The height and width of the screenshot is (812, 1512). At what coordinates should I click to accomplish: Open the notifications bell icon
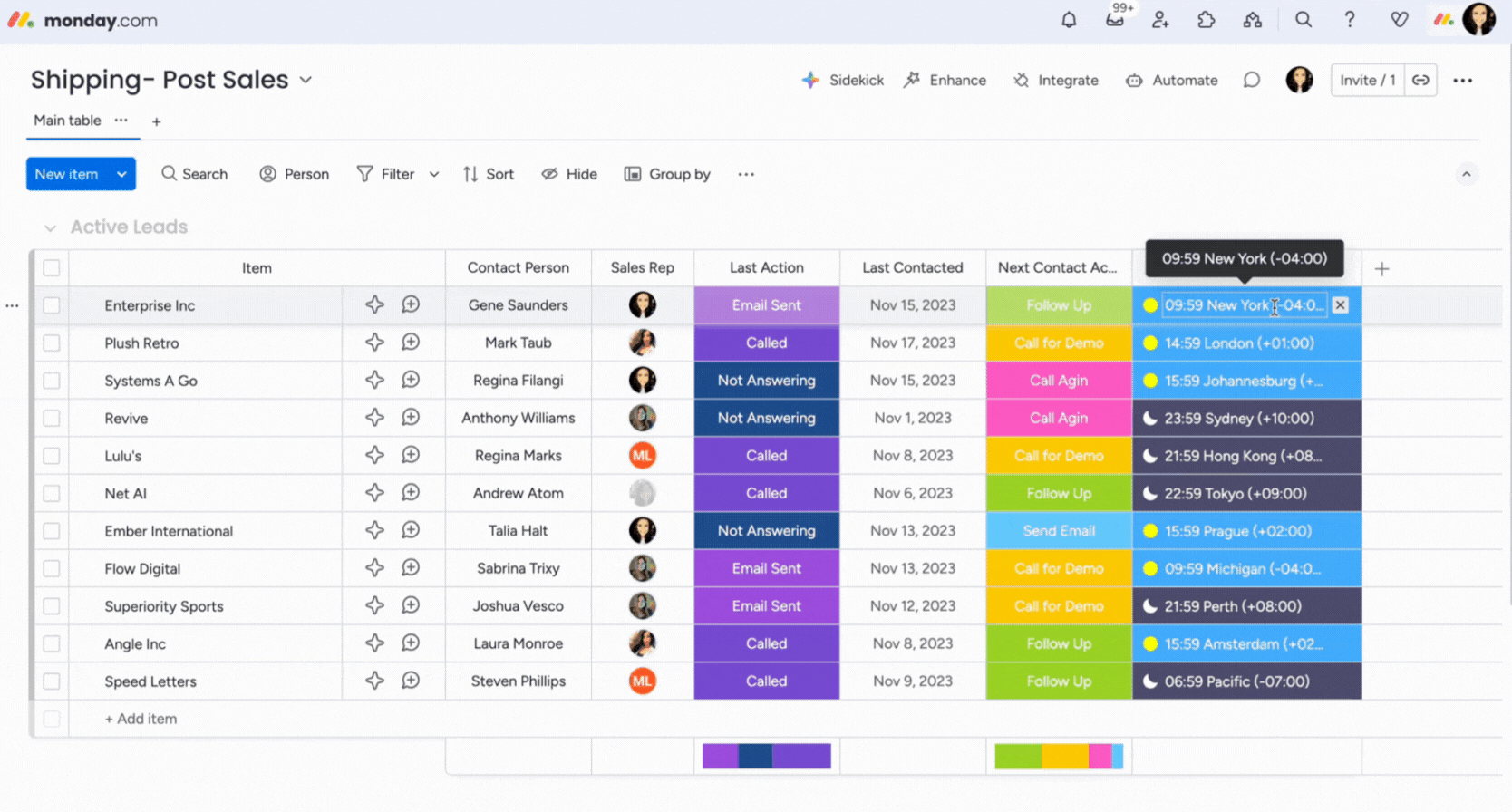[x=1069, y=20]
